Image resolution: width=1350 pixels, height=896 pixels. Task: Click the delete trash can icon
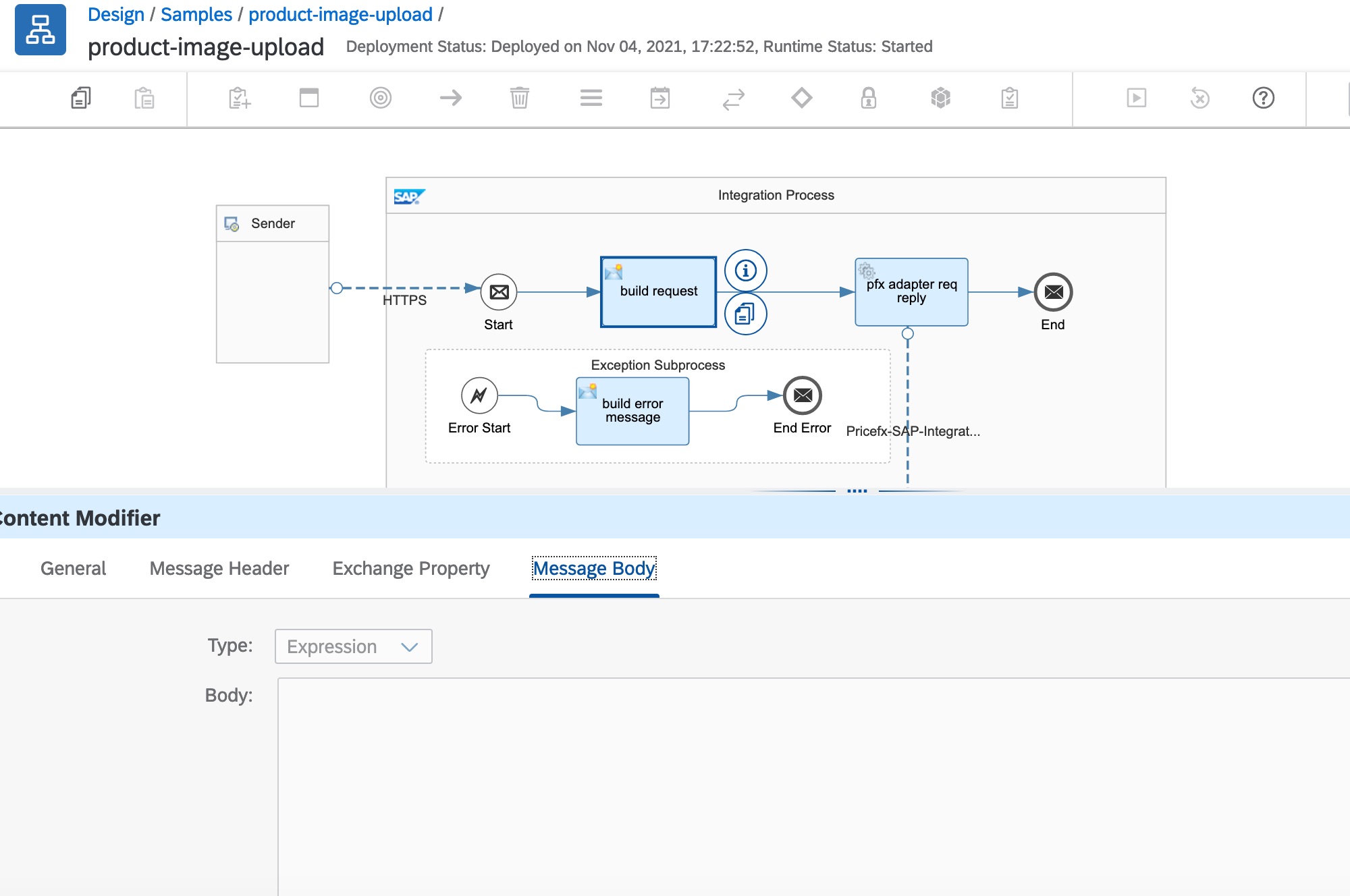pos(519,99)
